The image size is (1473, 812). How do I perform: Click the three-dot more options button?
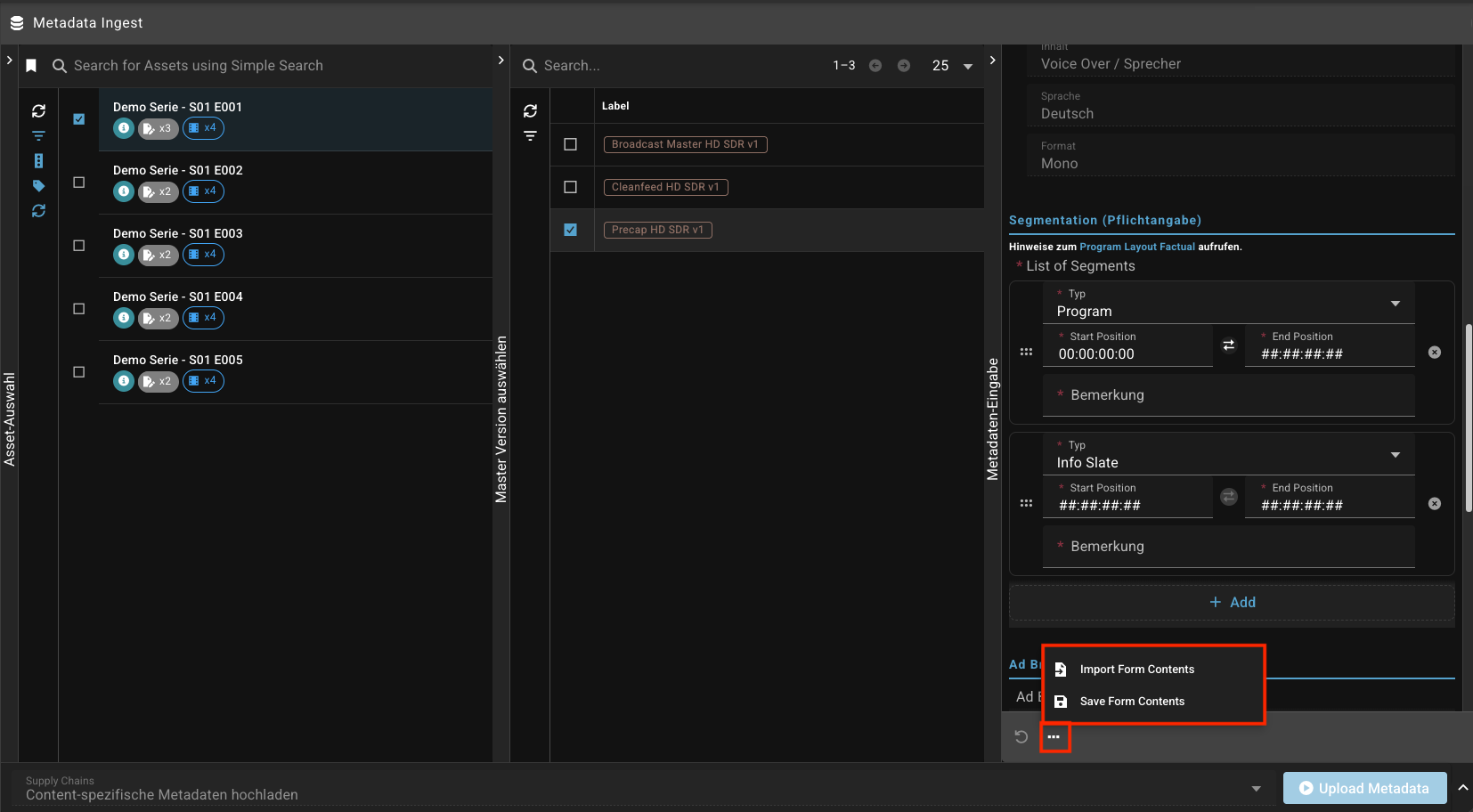tap(1054, 737)
